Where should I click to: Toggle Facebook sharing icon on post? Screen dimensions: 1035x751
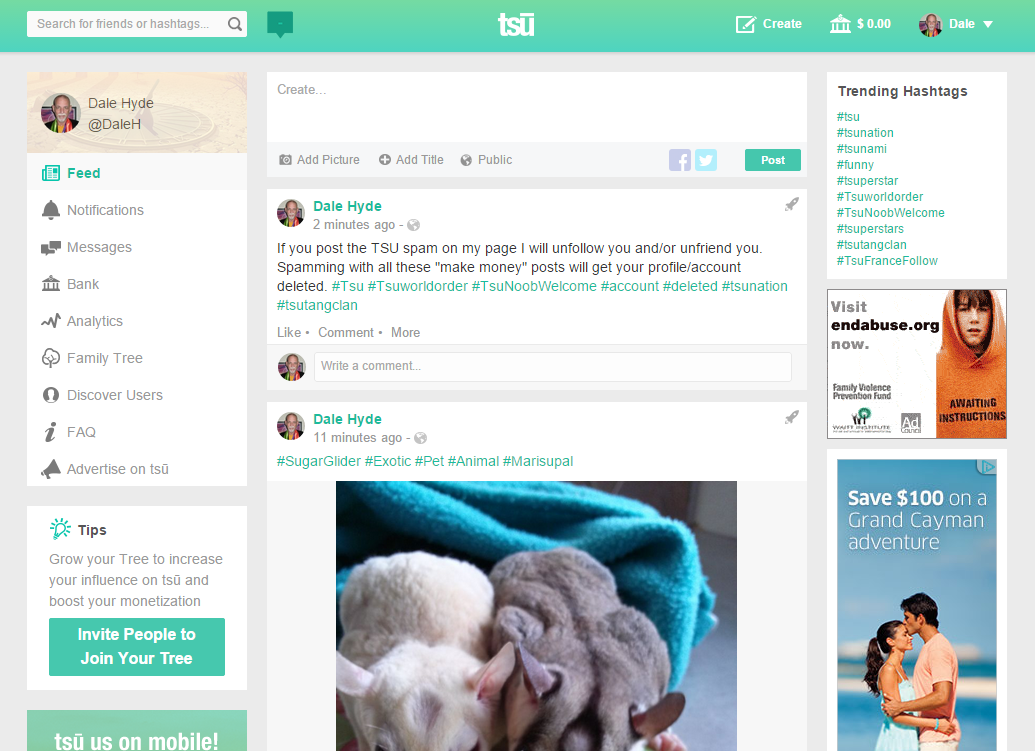click(680, 160)
